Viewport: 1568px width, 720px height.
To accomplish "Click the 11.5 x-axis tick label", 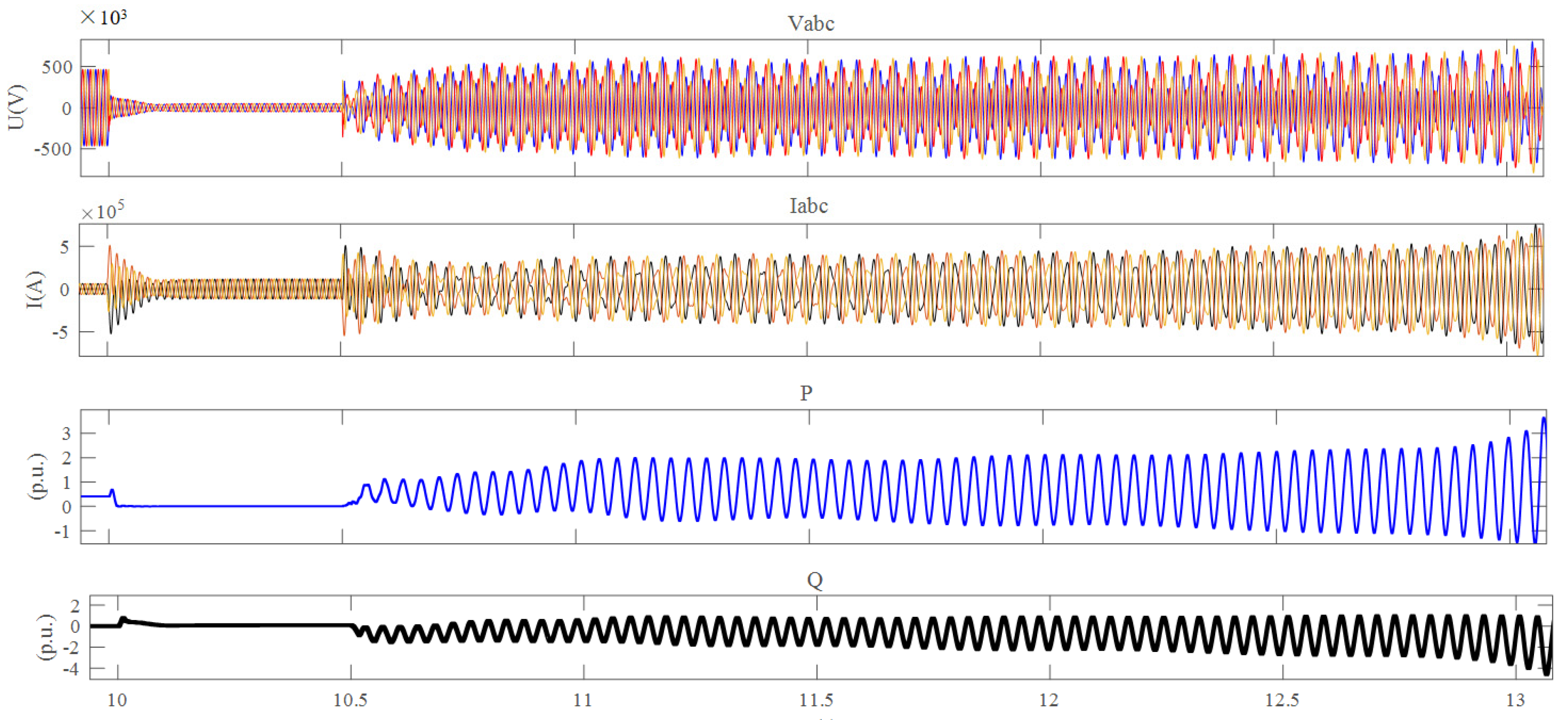I will tap(816, 701).
